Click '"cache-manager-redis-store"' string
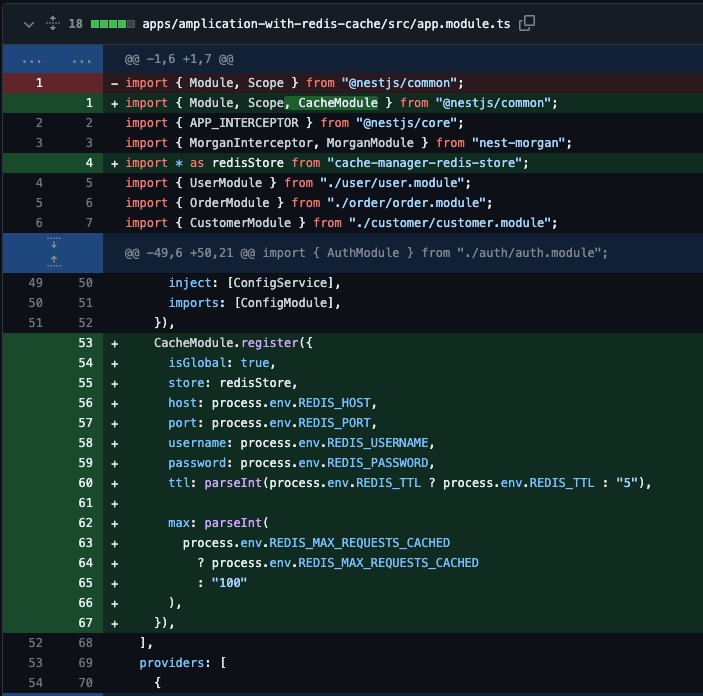Viewport: 703px width, 696px height. click(425, 163)
